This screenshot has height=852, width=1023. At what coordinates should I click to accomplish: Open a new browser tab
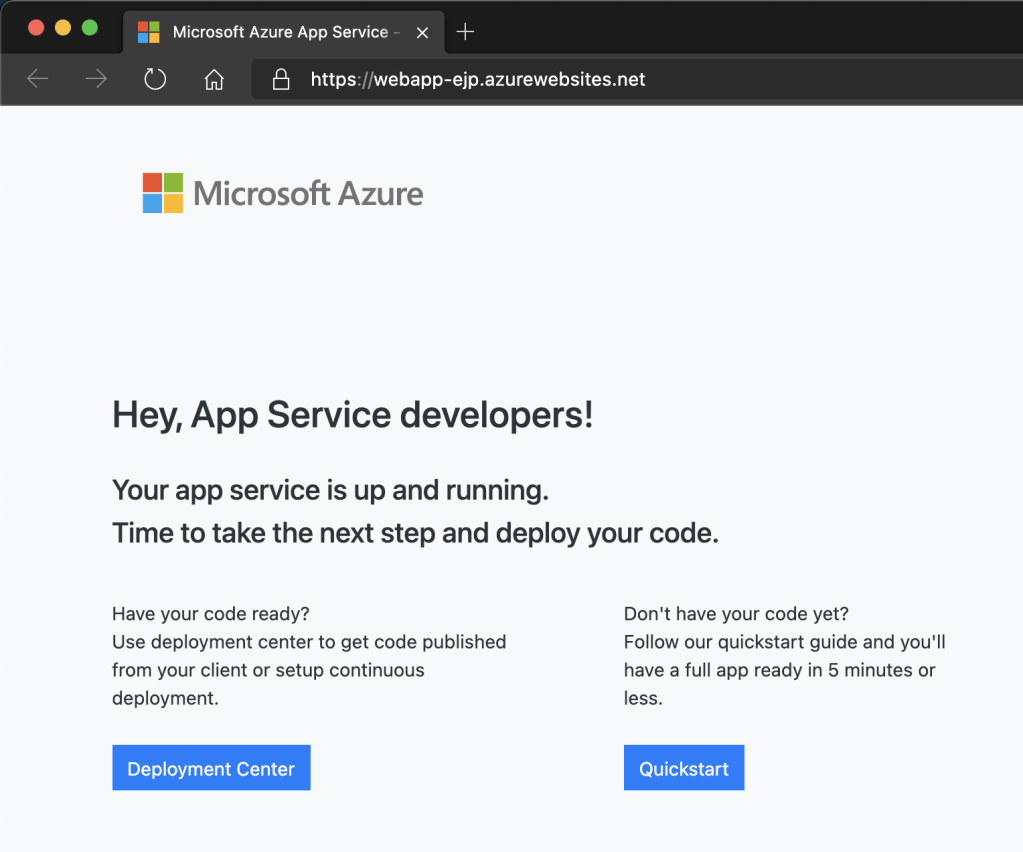(x=465, y=32)
